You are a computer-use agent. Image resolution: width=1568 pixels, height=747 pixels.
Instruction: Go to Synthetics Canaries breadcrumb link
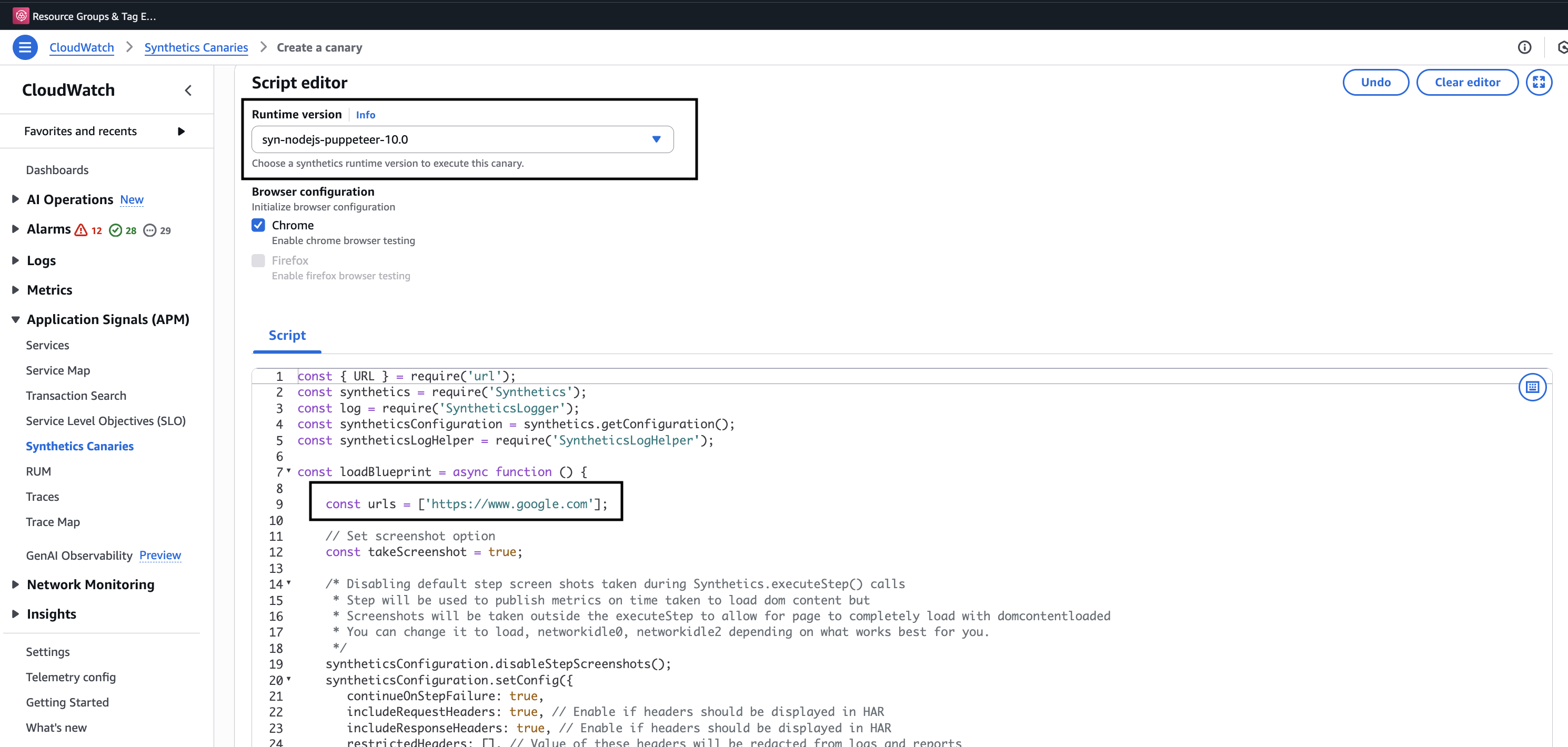pyautogui.click(x=196, y=47)
